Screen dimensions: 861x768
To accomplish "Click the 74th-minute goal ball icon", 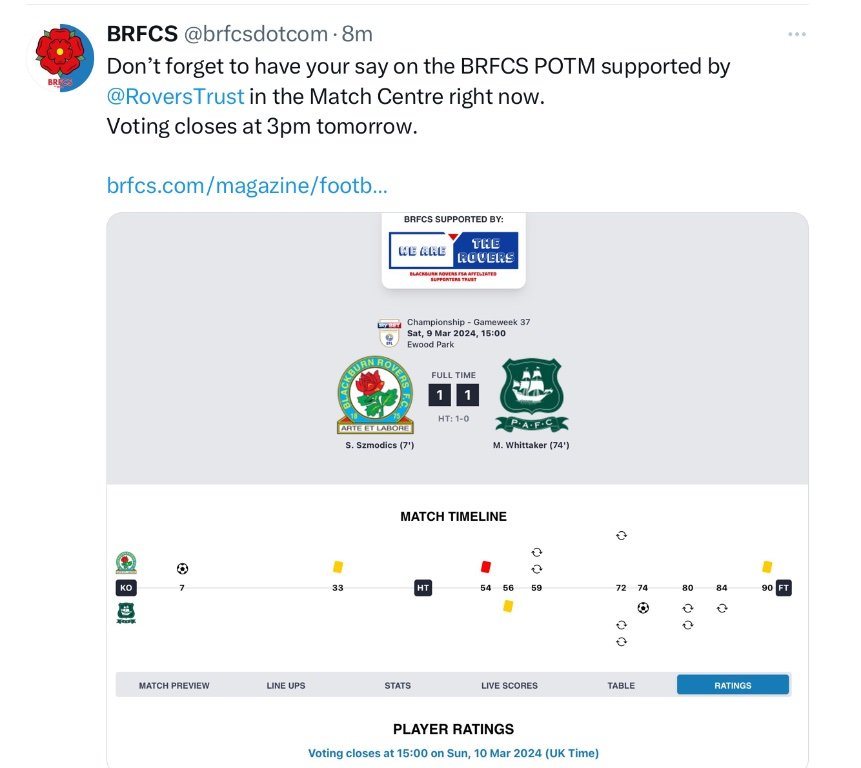I will [643, 607].
